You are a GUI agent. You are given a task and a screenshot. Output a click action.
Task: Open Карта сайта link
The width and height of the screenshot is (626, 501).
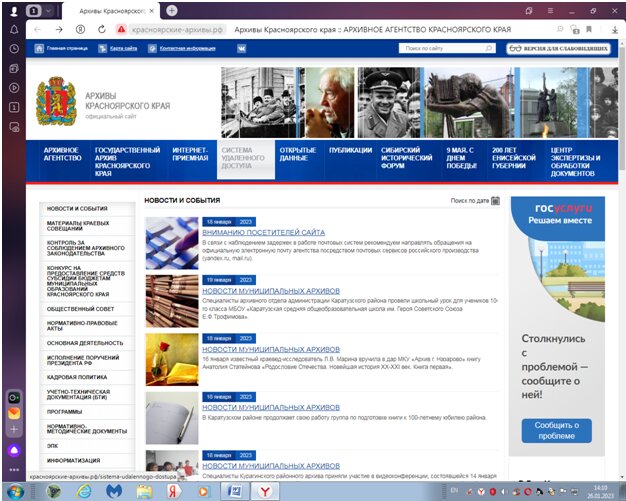[123, 48]
